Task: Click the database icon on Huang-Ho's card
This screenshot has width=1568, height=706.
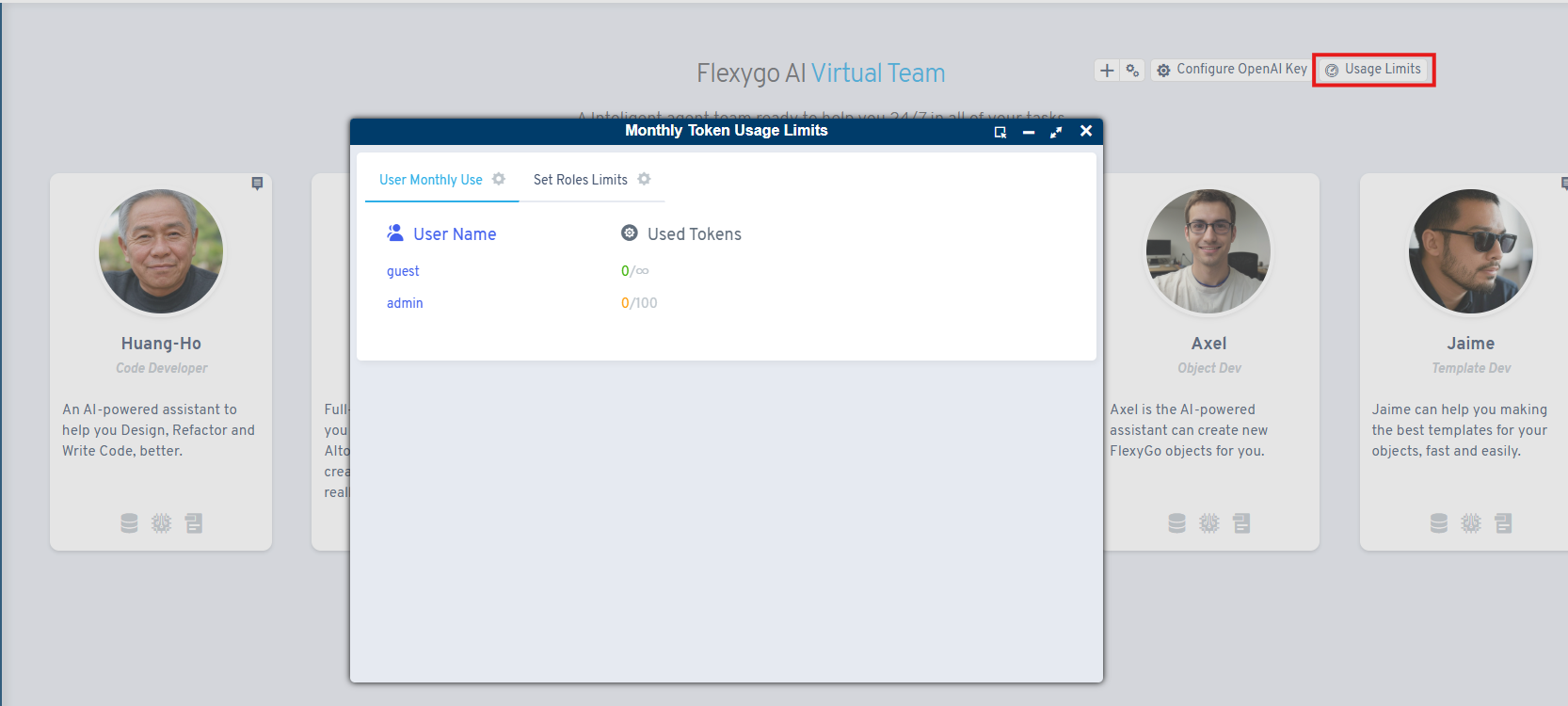Action: click(129, 523)
